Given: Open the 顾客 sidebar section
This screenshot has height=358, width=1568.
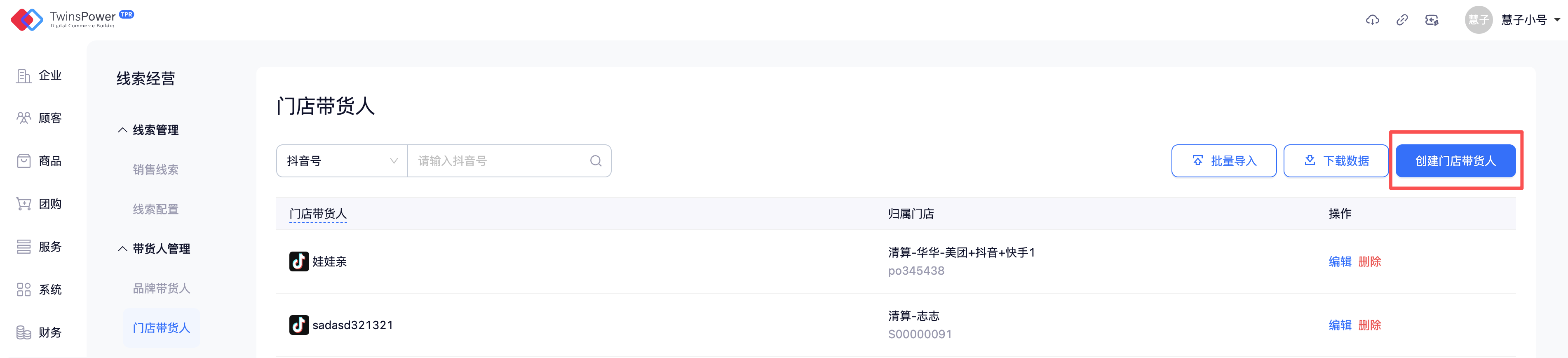Looking at the screenshot, I should (40, 118).
